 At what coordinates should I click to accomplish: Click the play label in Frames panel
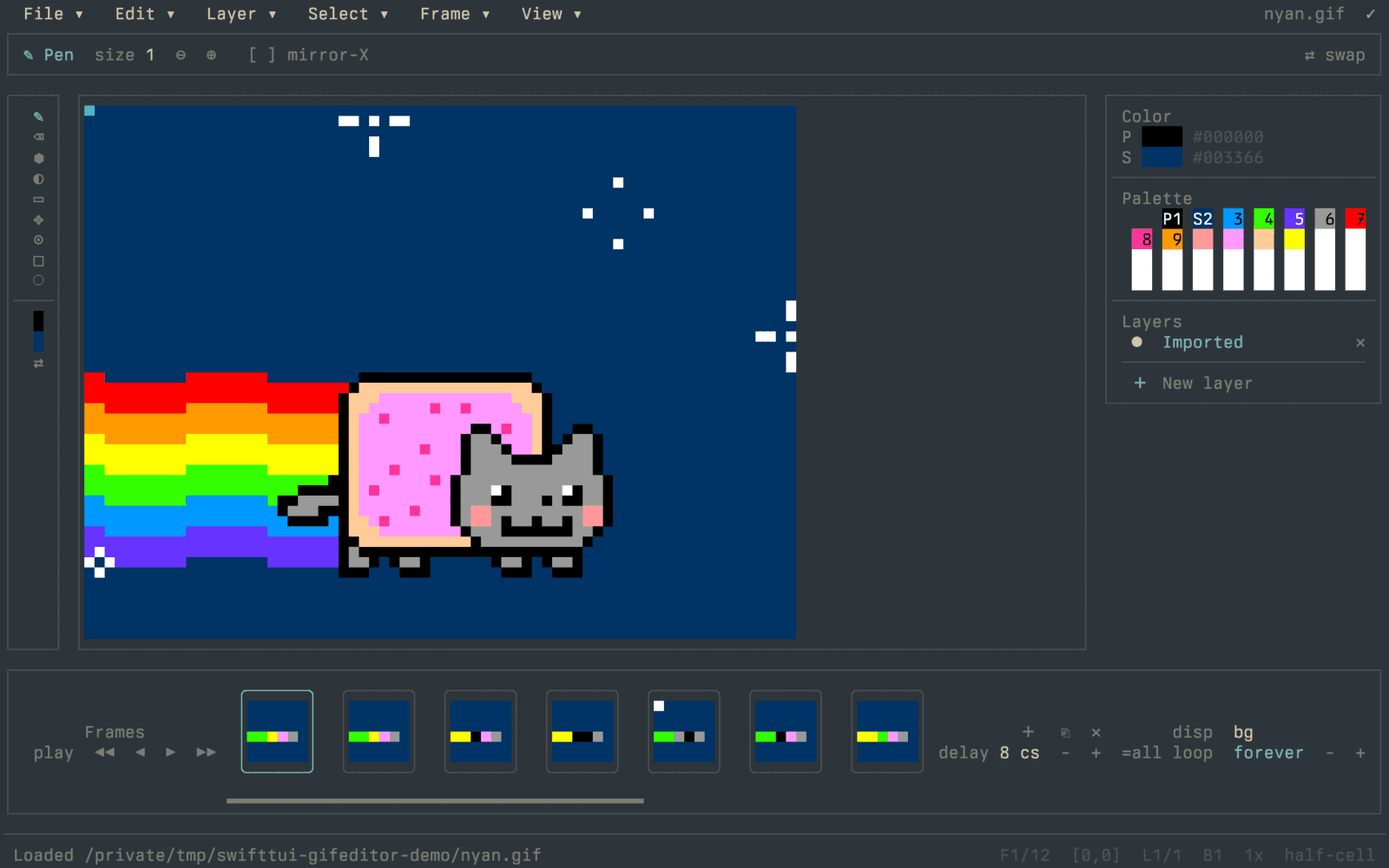[53, 753]
